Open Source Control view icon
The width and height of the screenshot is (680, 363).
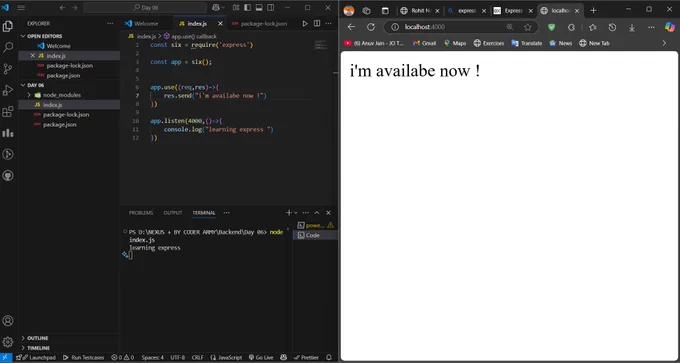8,69
